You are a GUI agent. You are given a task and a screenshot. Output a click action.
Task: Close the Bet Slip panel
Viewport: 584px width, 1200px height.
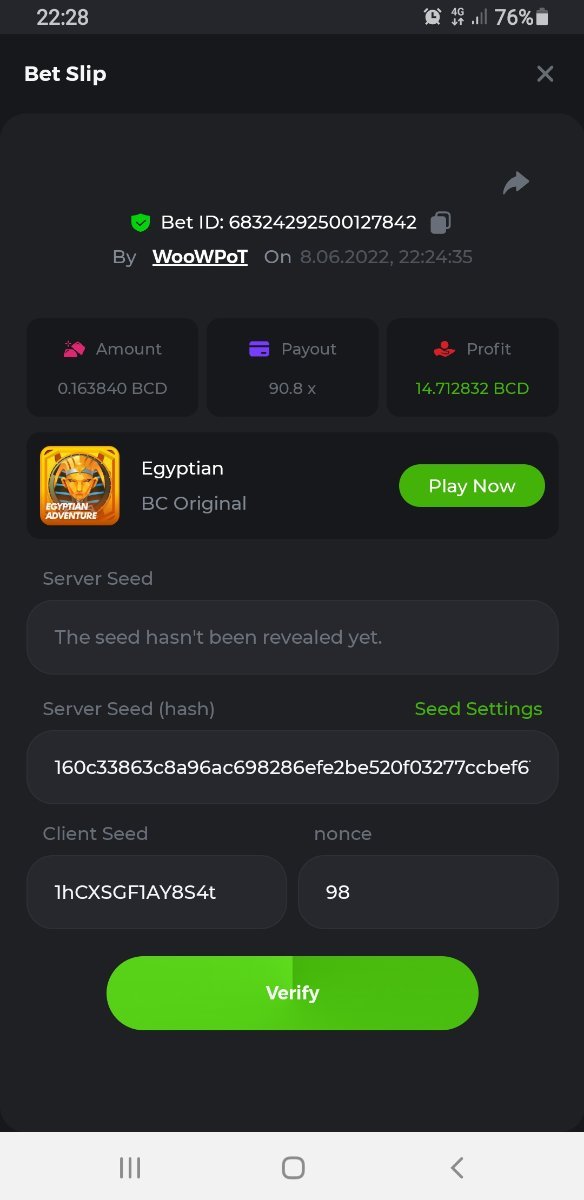(x=545, y=74)
